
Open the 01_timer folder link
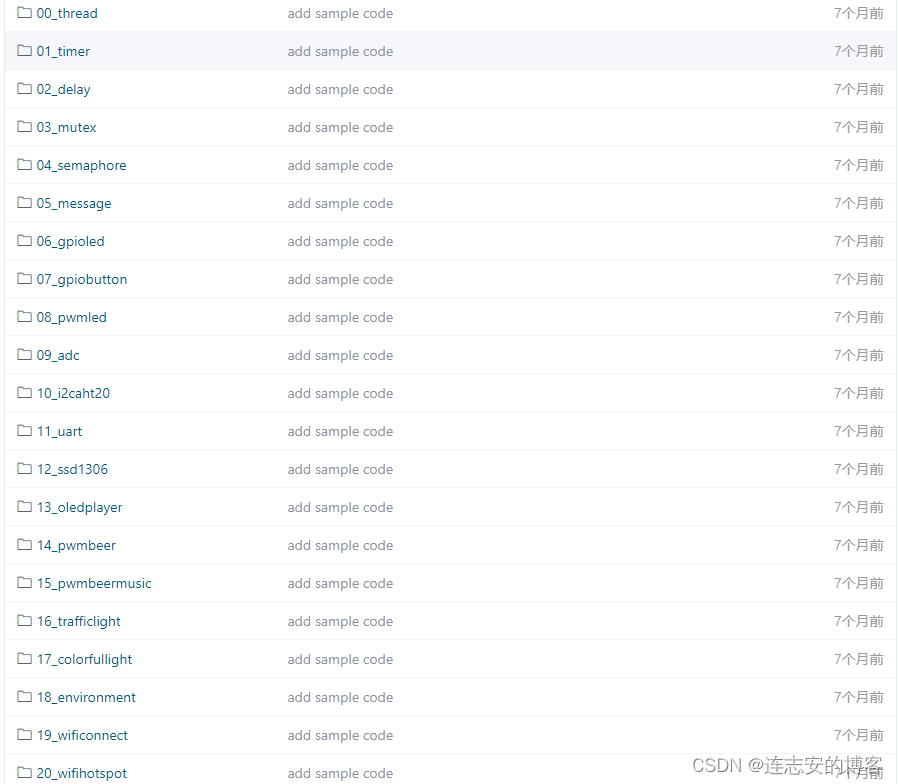[63, 51]
